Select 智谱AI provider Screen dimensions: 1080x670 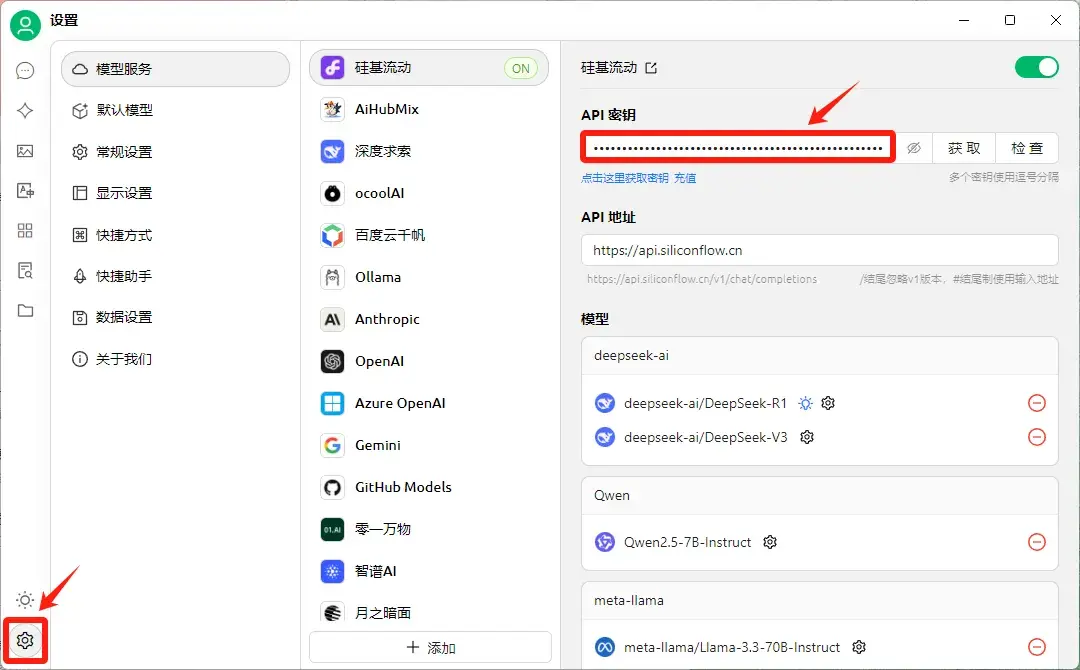pos(428,571)
